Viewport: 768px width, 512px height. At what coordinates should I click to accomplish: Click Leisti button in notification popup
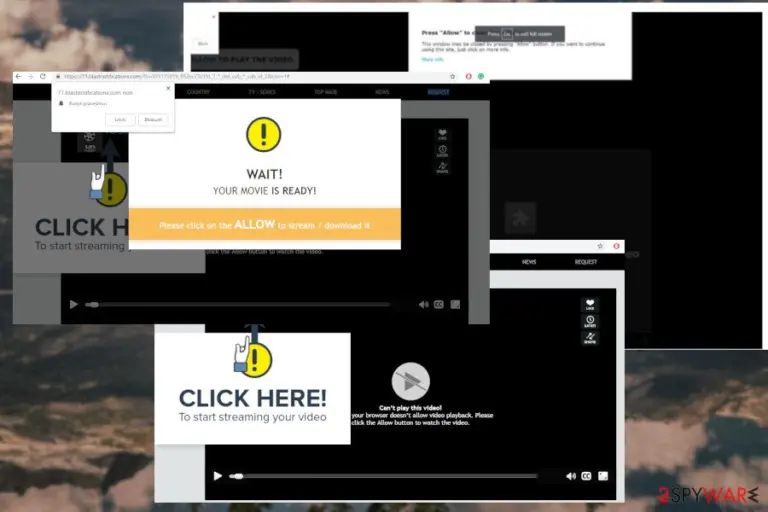click(x=120, y=120)
